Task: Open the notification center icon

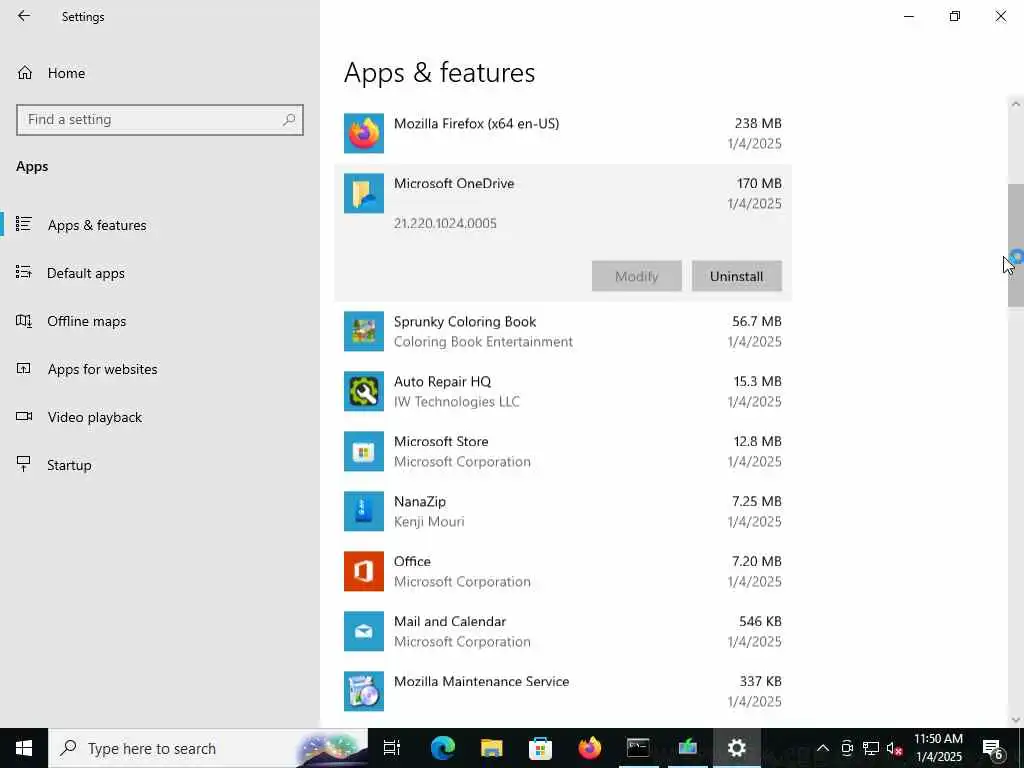Action: tap(993, 748)
